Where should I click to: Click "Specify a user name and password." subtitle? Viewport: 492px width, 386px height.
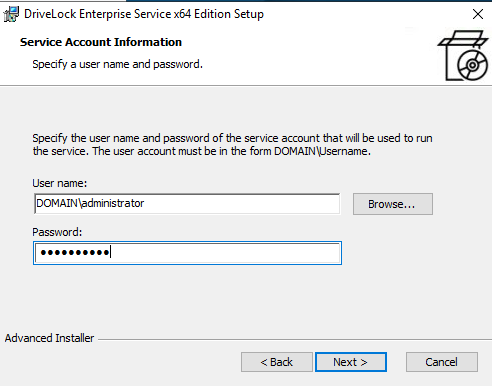coord(117,64)
